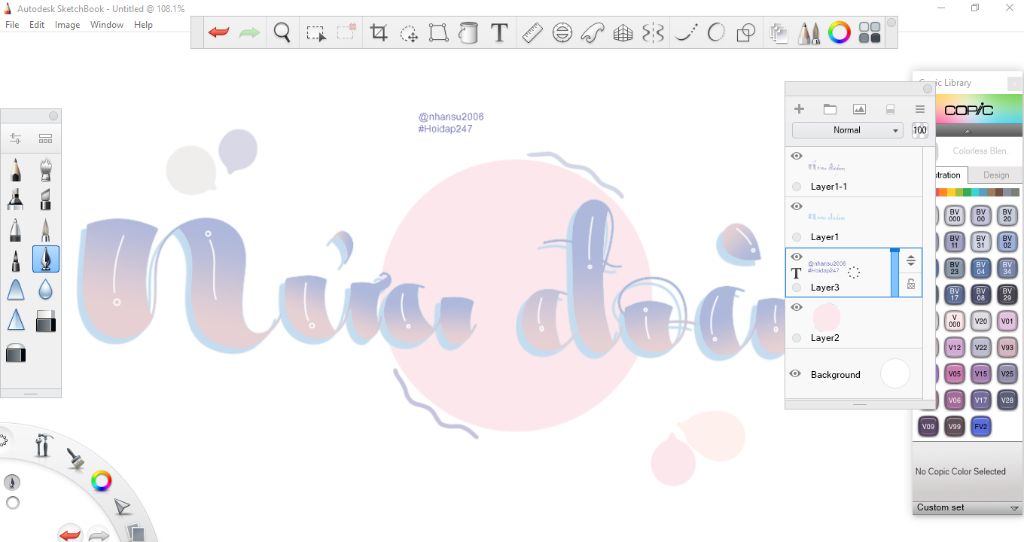Hide Layer3 with its eye icon
The width and height of the screenshot is (1024, 542).
(x=796, y=257)
